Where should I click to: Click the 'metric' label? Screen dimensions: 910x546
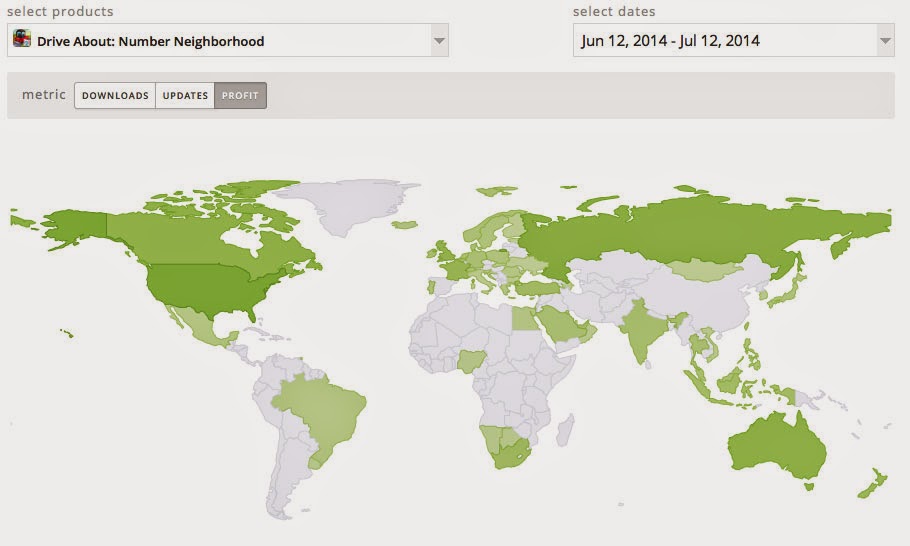[x=44, y=95]
